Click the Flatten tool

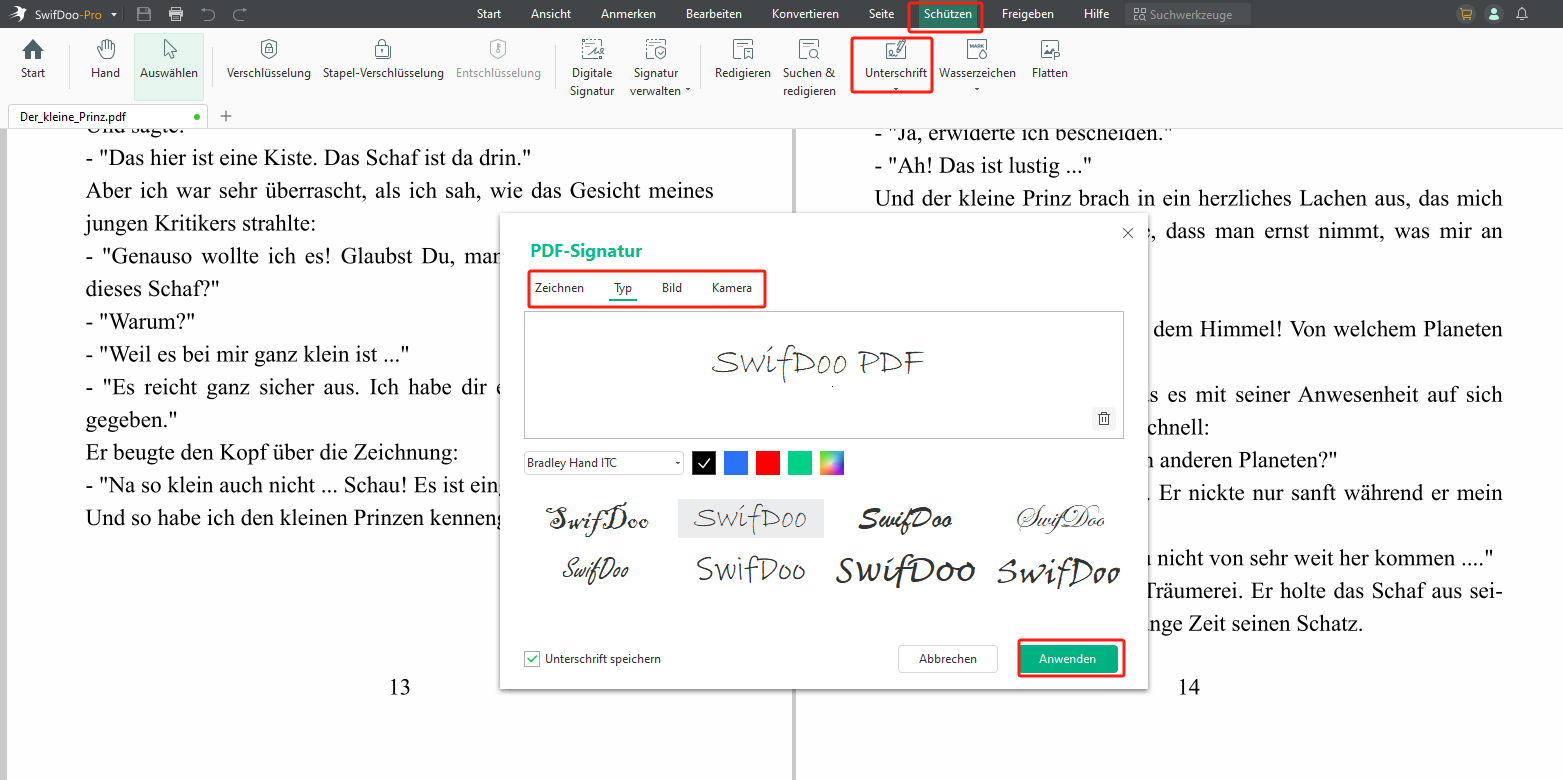click(1050, 60)
